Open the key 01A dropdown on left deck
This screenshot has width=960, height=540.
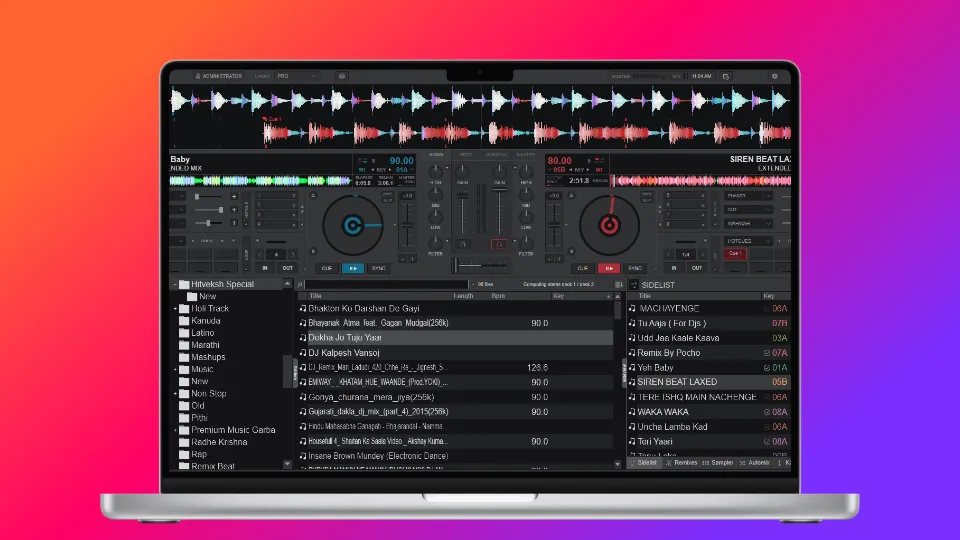[404, 170]
